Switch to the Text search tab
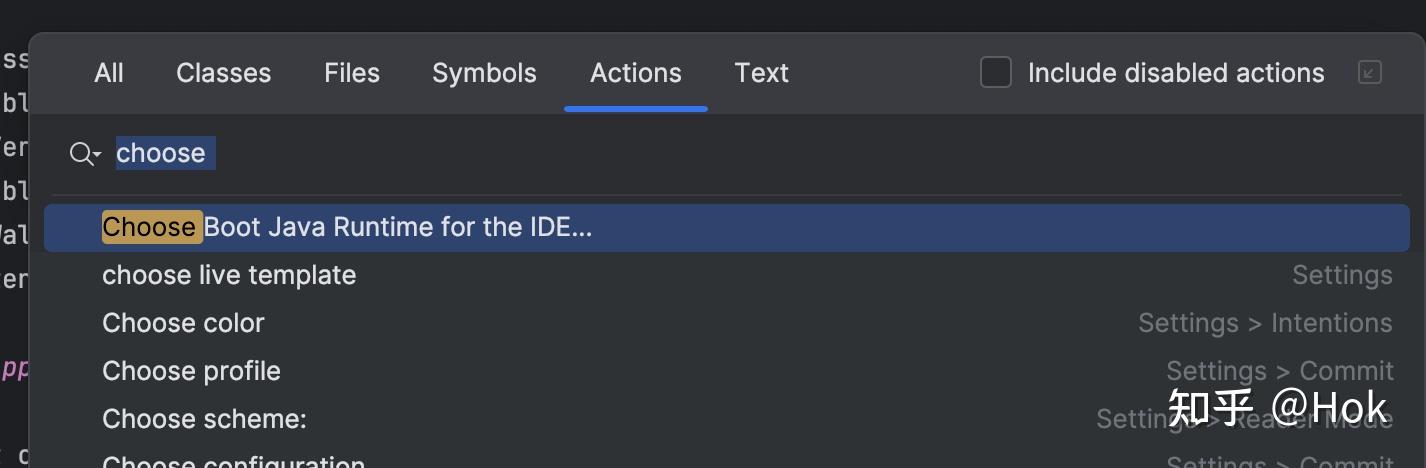The image size is (1426, 468). click(761, 73)
